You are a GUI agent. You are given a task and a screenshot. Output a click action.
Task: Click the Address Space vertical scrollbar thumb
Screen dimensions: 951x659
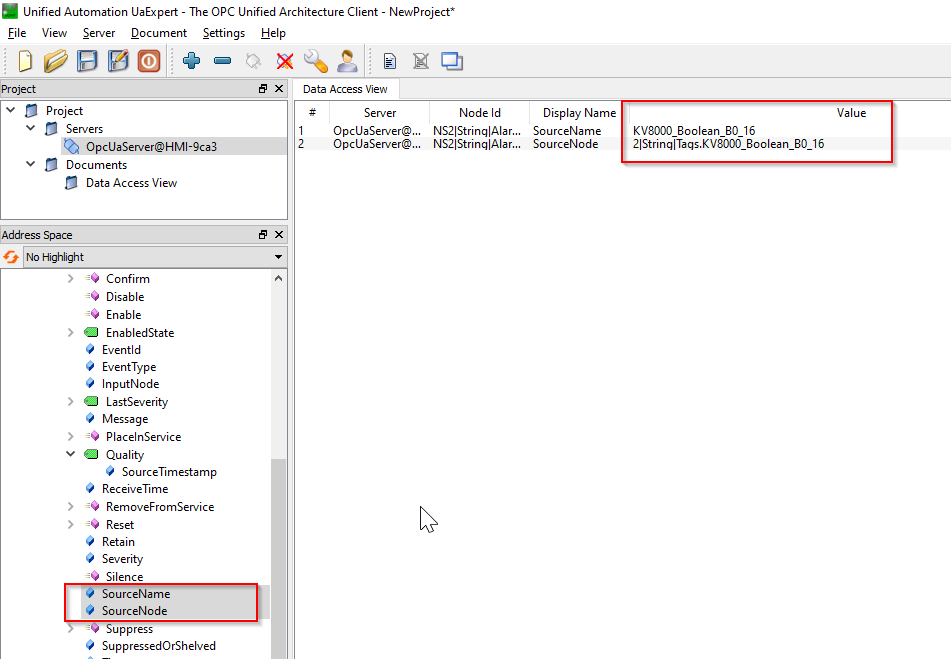point(278,558)
